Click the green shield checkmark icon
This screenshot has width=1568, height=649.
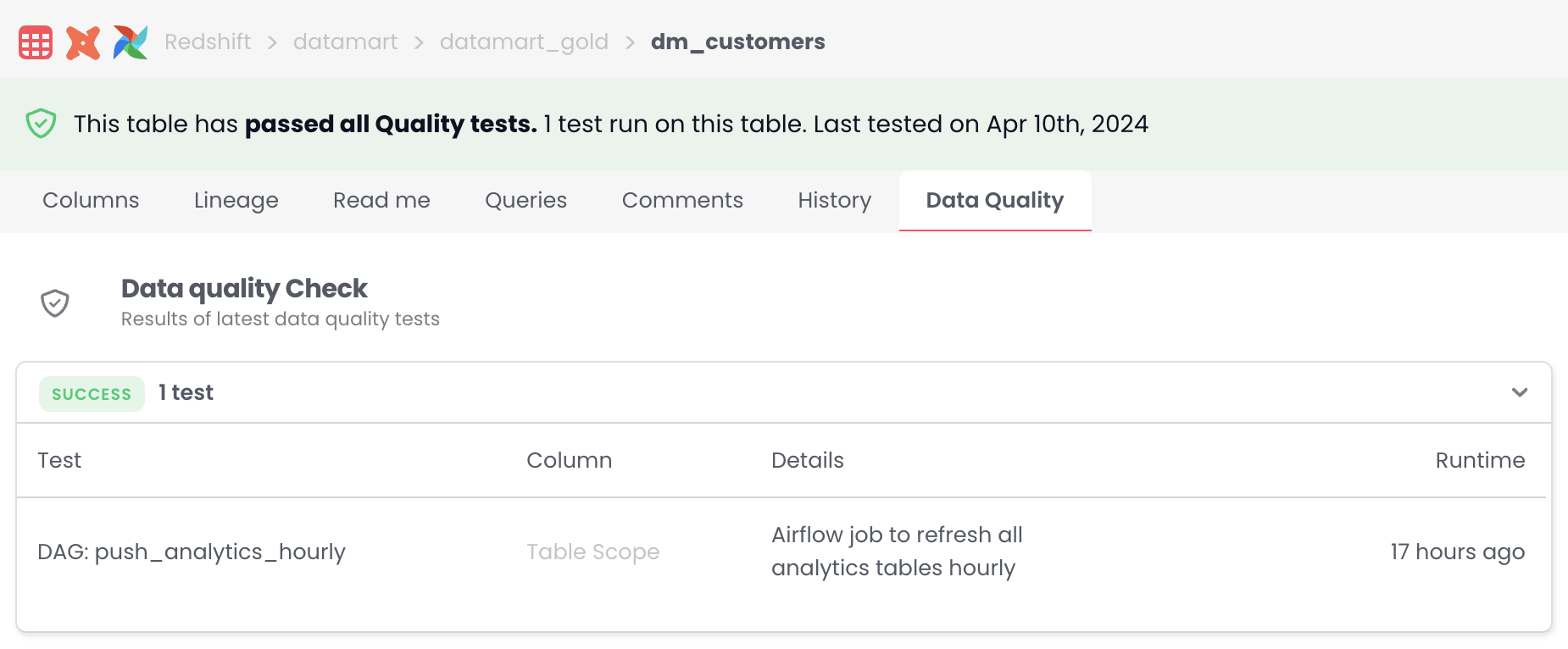coord(41,124)
